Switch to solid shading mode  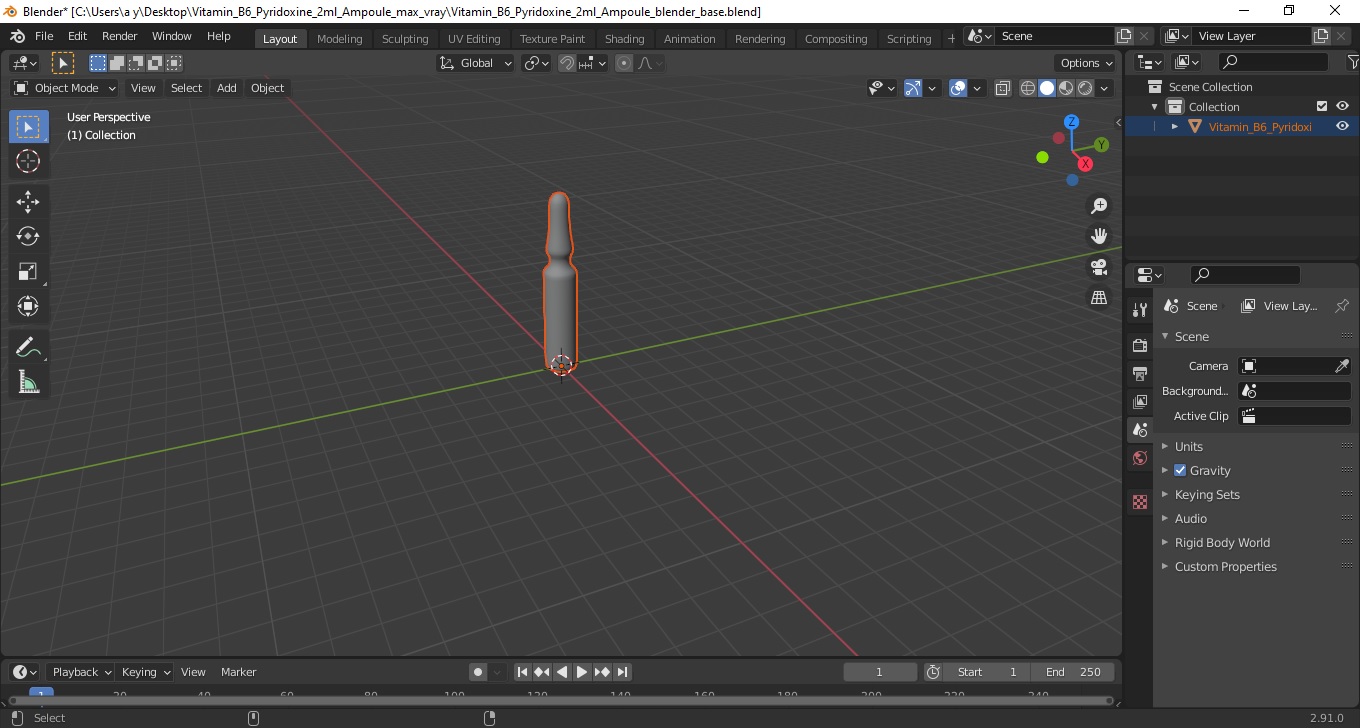[x=1047, y=88]
